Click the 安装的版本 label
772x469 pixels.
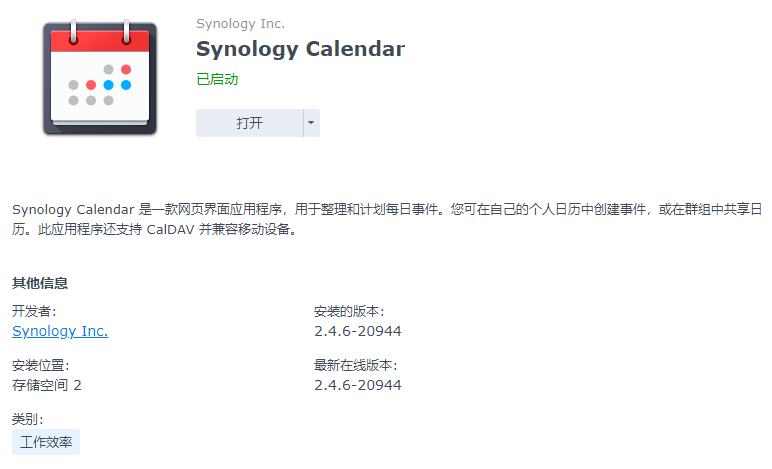(x=349, y=311)
